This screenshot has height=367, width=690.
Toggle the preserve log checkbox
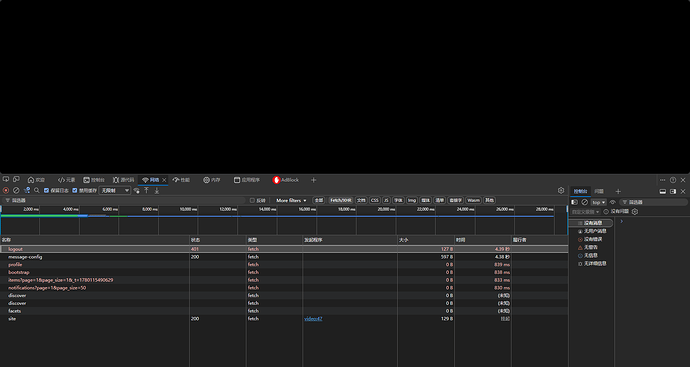point(46,191)
